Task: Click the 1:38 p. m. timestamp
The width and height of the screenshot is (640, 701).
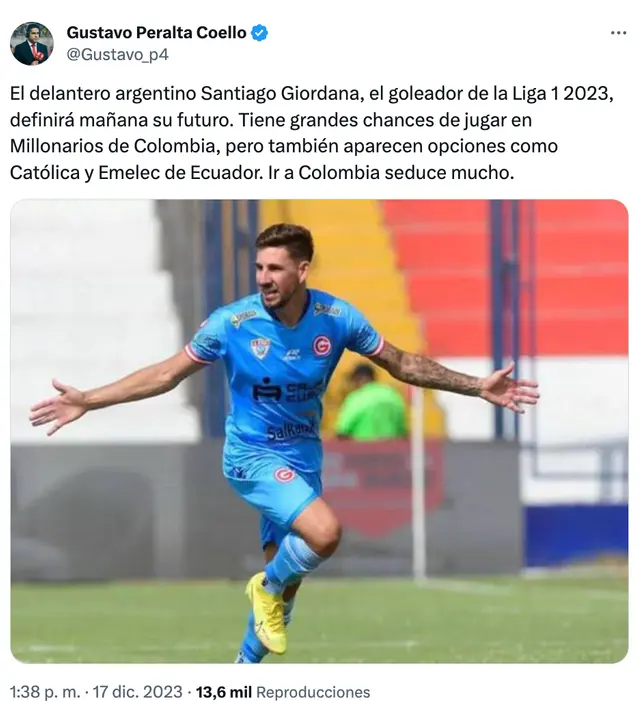Action: pyautogui.click(x=46, y=692)
